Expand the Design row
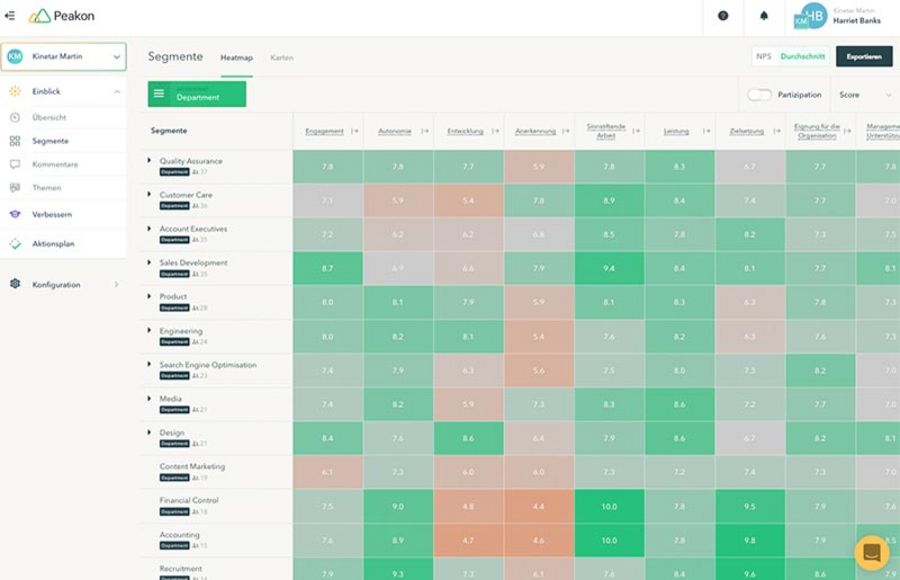 pos(149,432)
